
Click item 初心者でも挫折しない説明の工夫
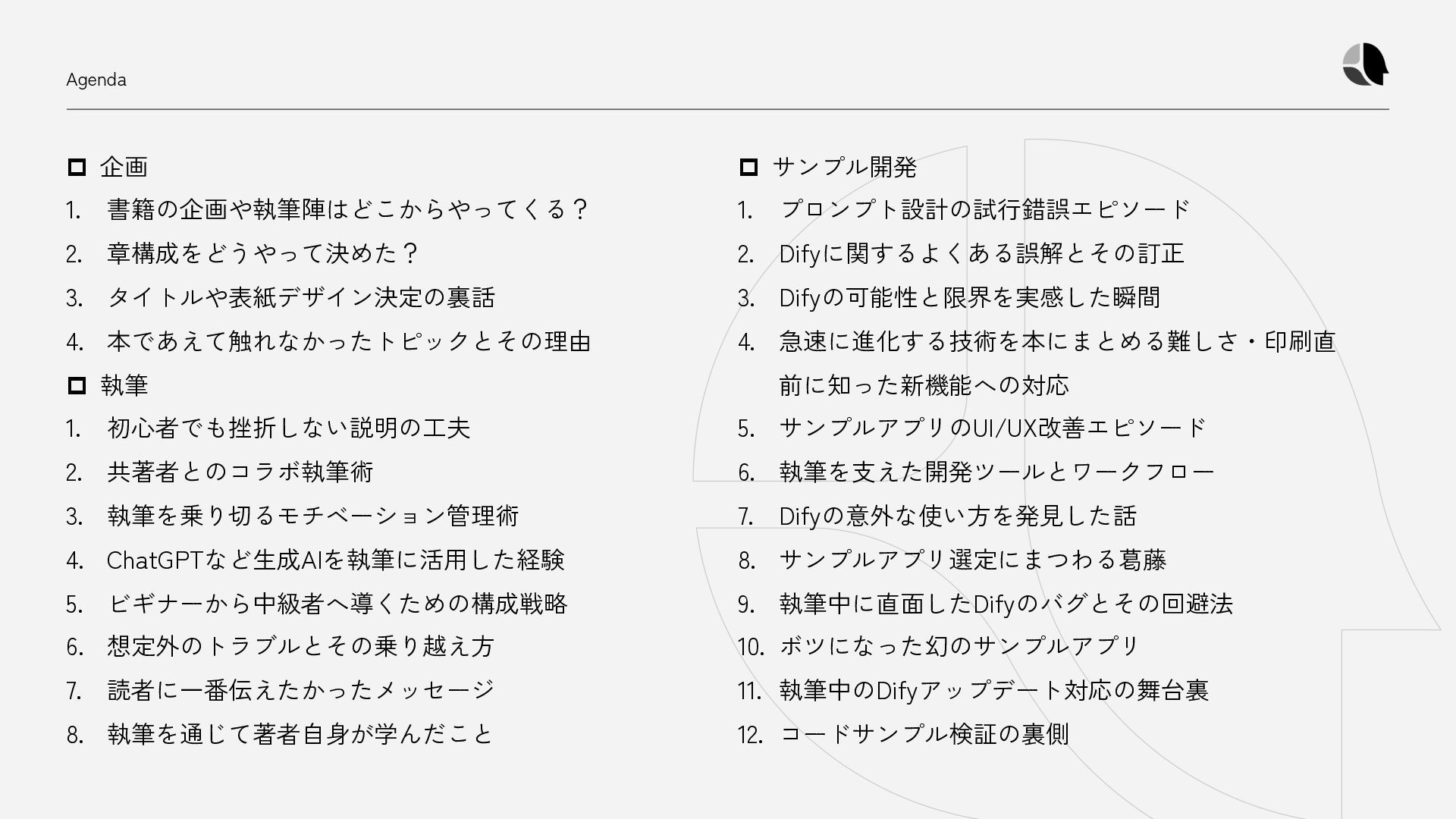pyautogui.click(x=289, y=428)
